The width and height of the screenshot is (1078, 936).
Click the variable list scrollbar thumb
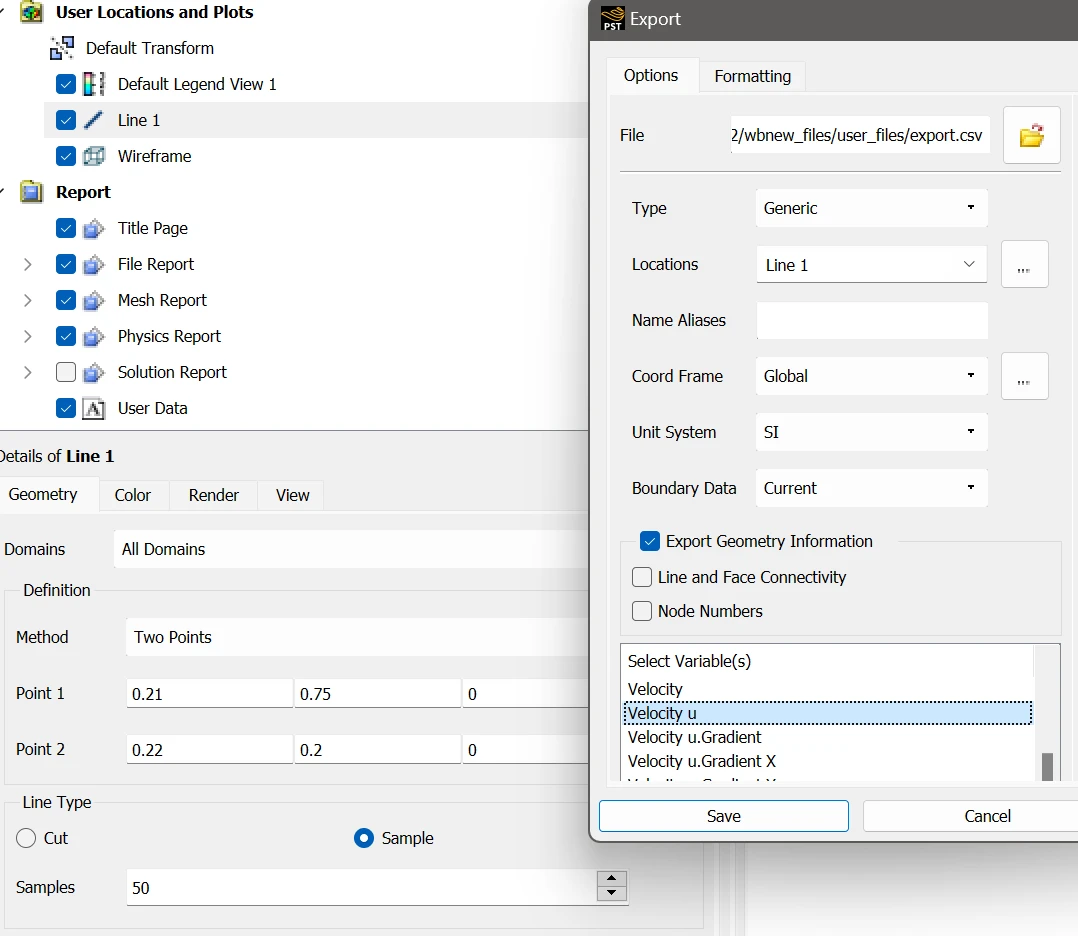point(1047,767)
